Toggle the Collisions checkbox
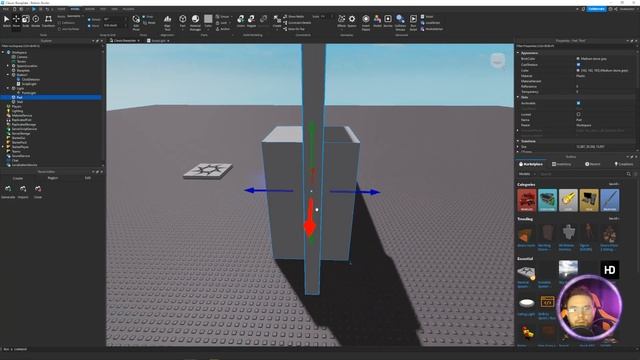 pos(59,23)
